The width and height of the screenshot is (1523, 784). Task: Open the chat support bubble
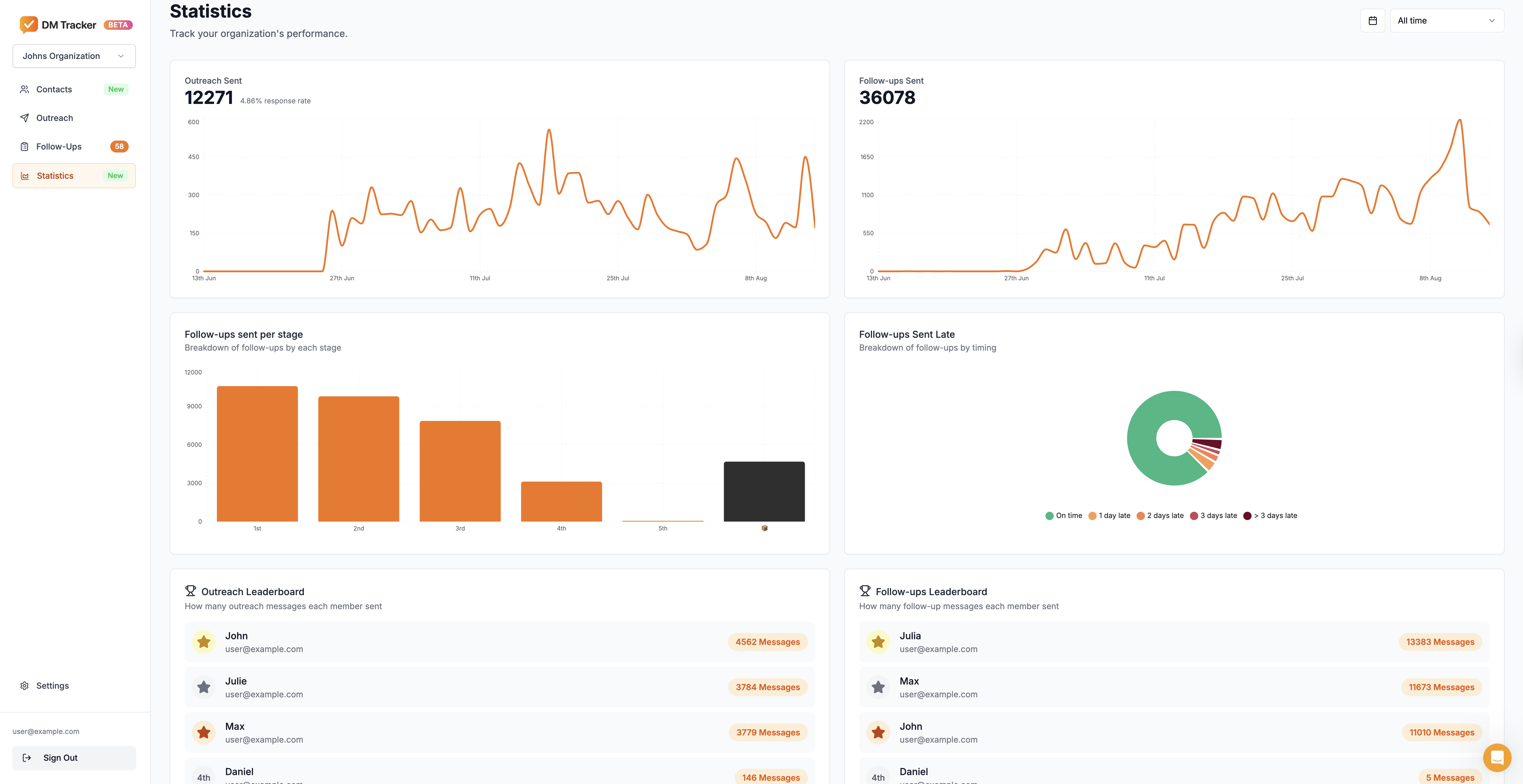click(x=1498, y=757)
